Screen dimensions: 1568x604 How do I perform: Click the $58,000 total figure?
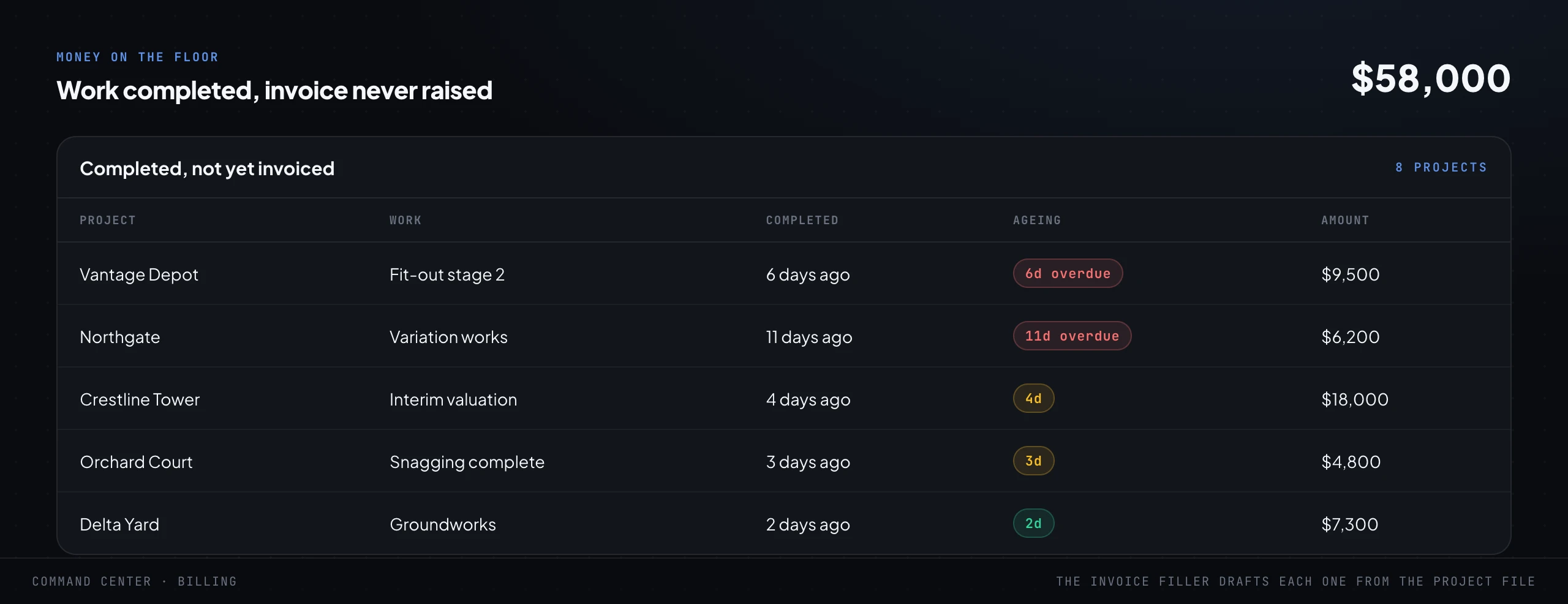1431,78
